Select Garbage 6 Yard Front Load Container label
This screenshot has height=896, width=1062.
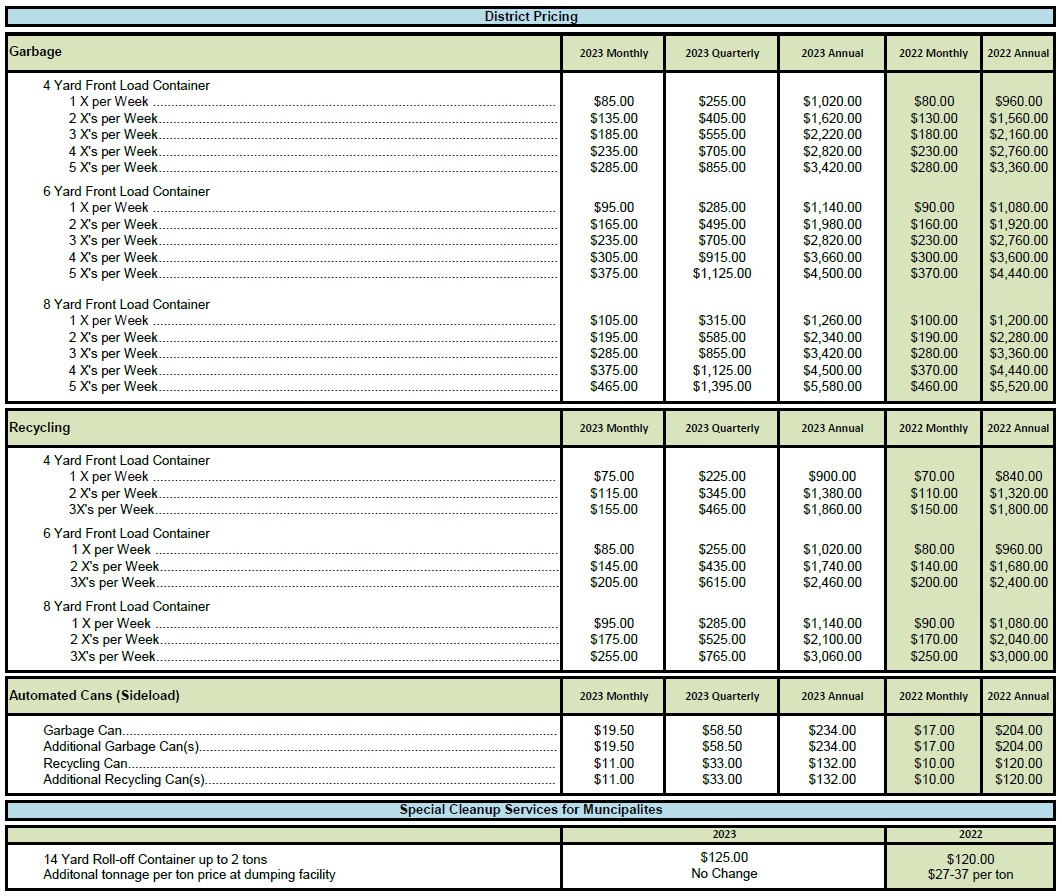127,191
